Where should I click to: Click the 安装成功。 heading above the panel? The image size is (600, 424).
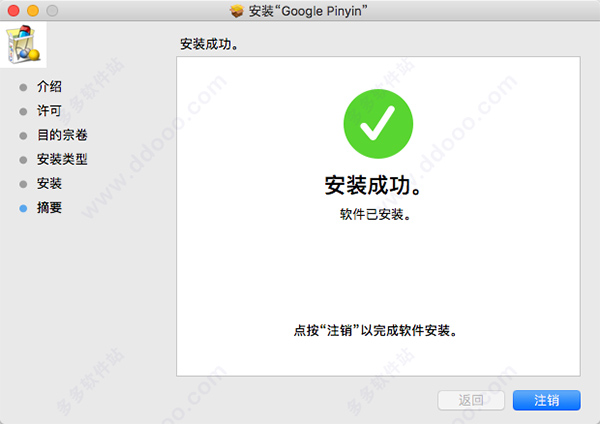click(x=209, y=44)
